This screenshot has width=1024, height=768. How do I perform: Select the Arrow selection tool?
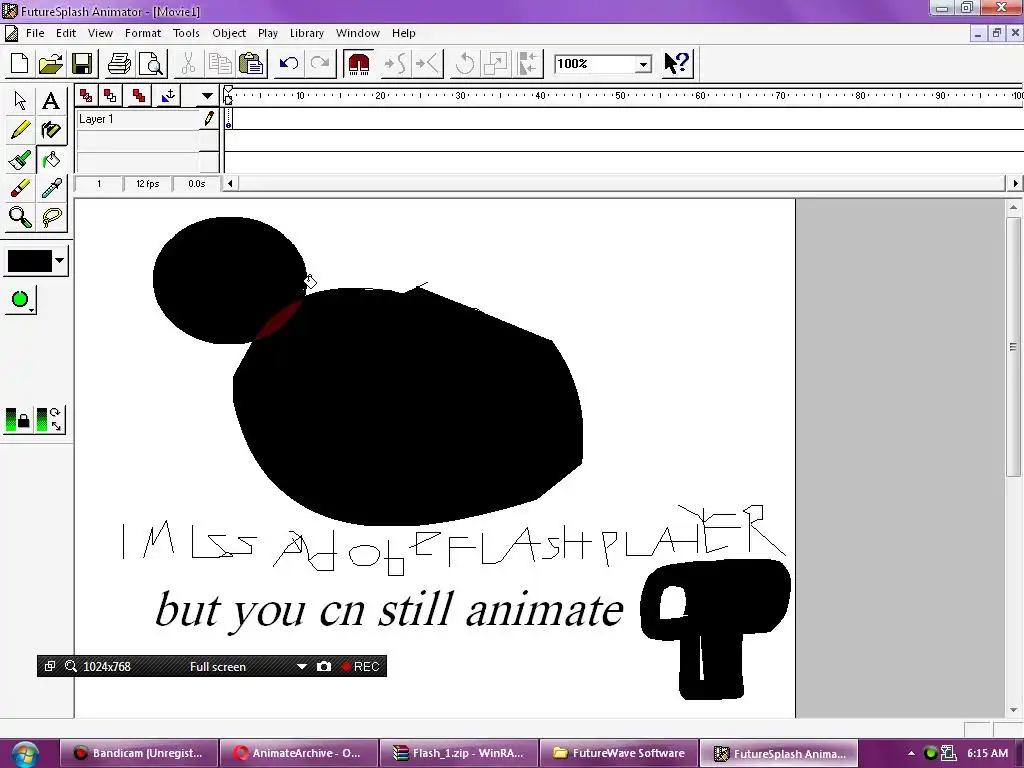pyautogui.click(x=20, y=101)
